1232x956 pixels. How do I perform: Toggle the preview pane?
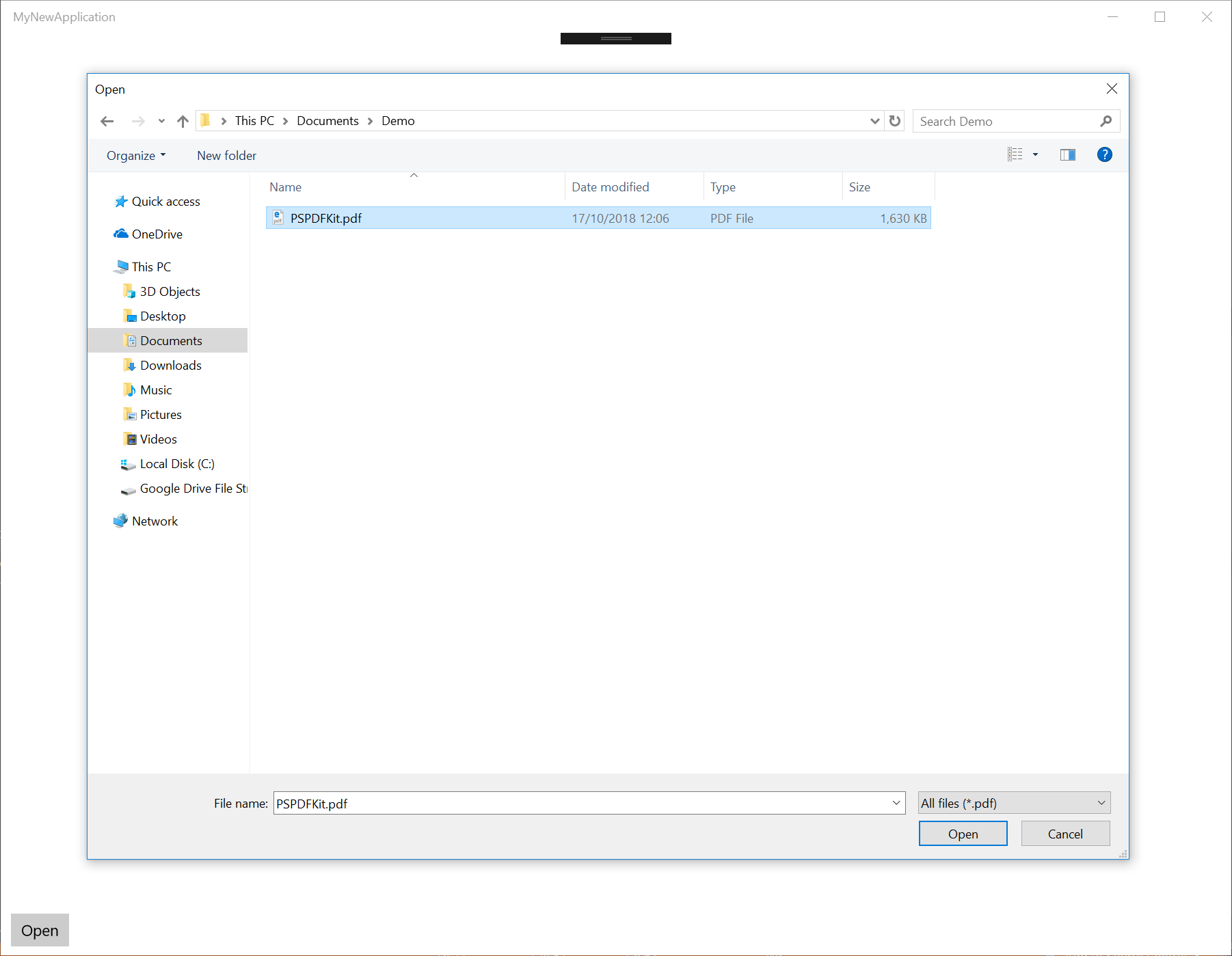[x=1067, y=154]
